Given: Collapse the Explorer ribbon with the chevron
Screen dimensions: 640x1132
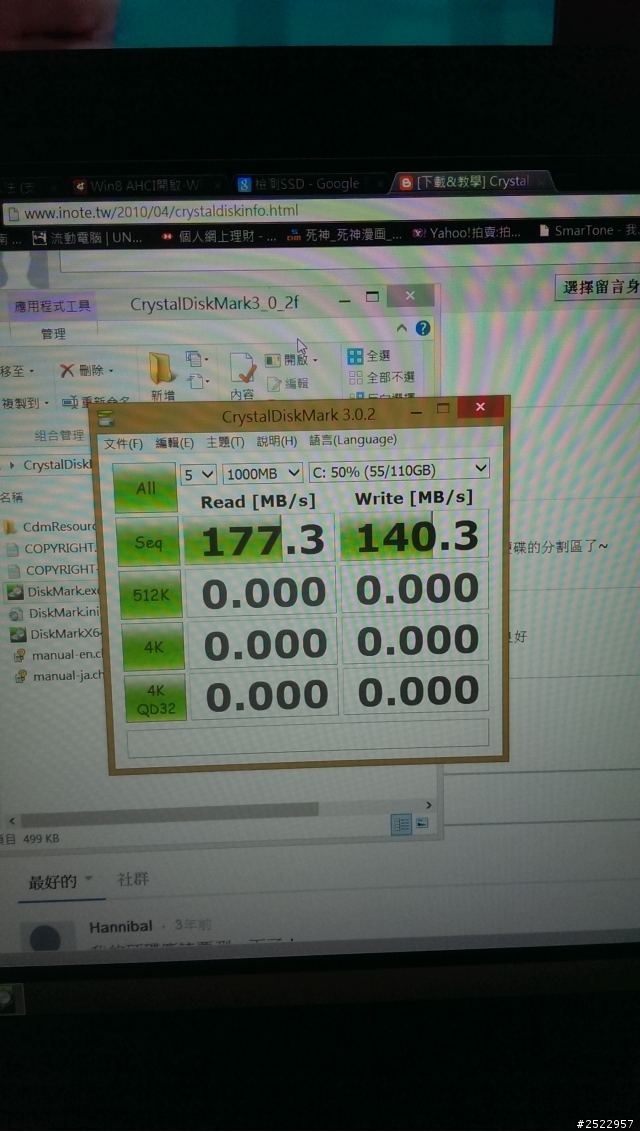Looking at the screenshot, I should 402,328.
